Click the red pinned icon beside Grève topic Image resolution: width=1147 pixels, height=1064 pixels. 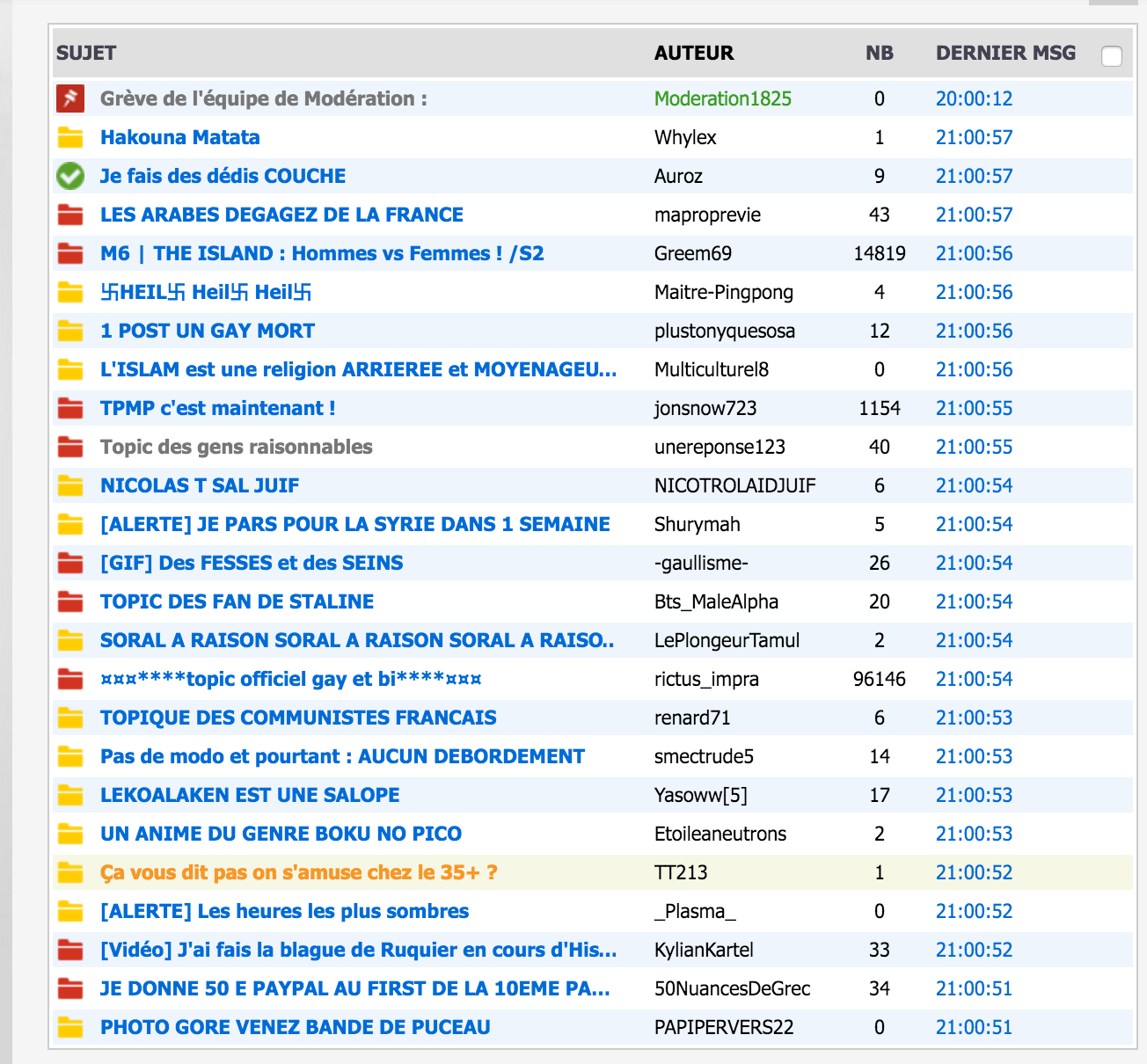(70, 98)
